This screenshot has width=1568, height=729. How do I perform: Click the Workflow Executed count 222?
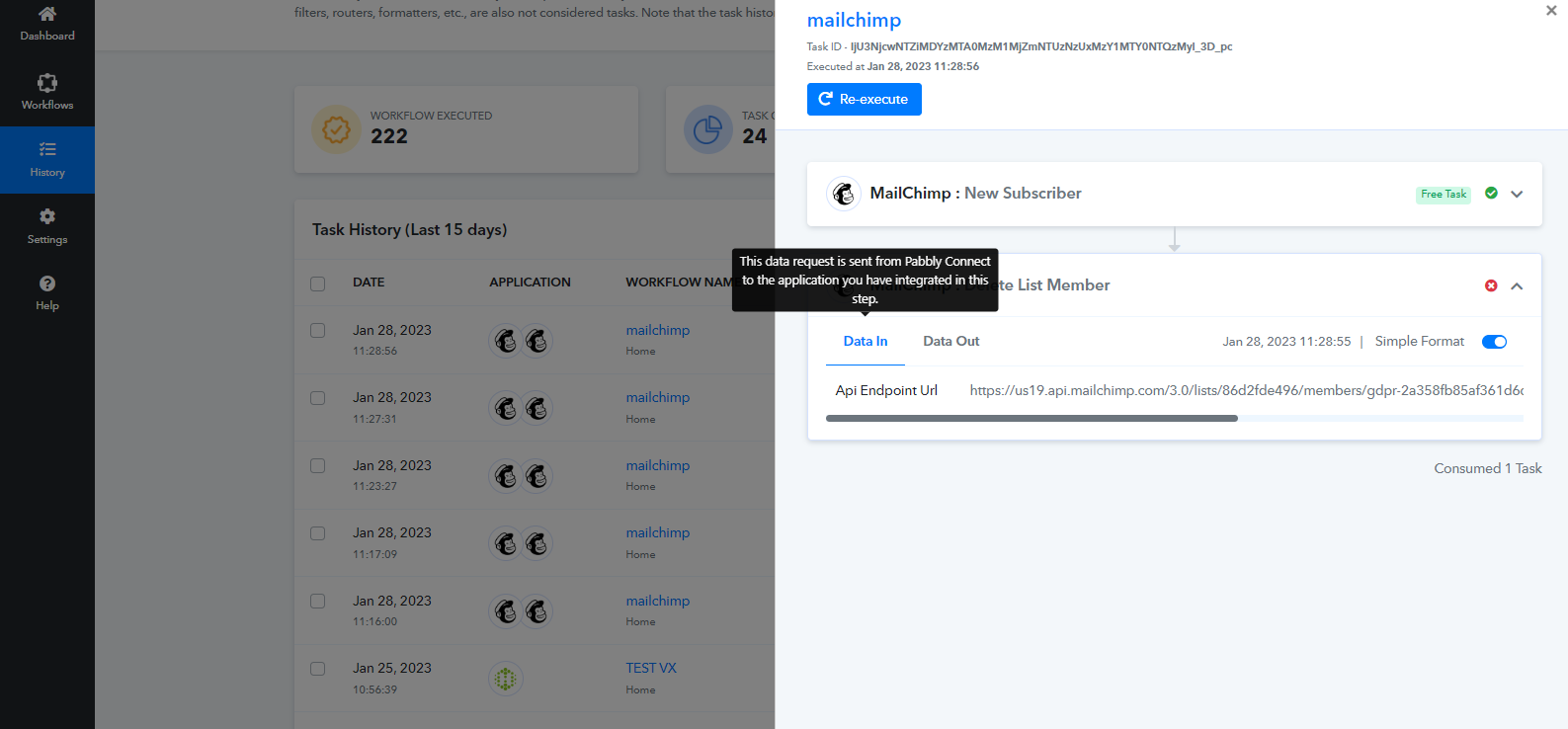(x=389, y=136)
